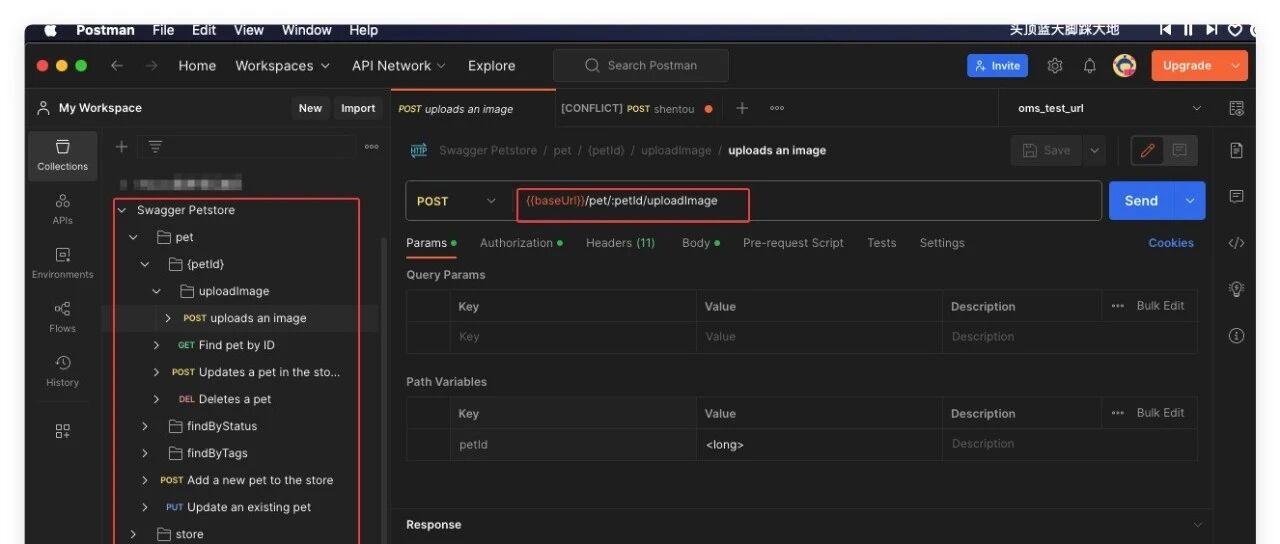This screenshot has width=1280, height=544.
Task: Click the request URL input field
Action: point(808,201)
